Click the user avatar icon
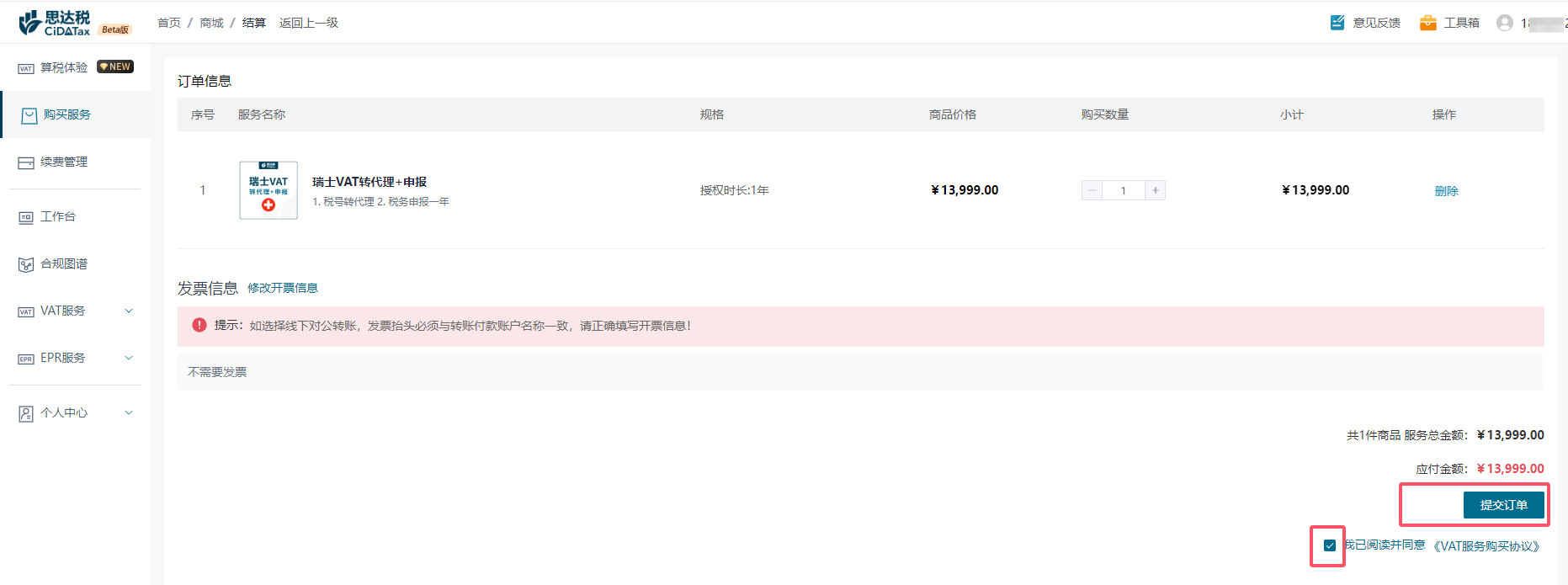The height and width of the screenshot is (585, 1568). [x=1504, y=23]
